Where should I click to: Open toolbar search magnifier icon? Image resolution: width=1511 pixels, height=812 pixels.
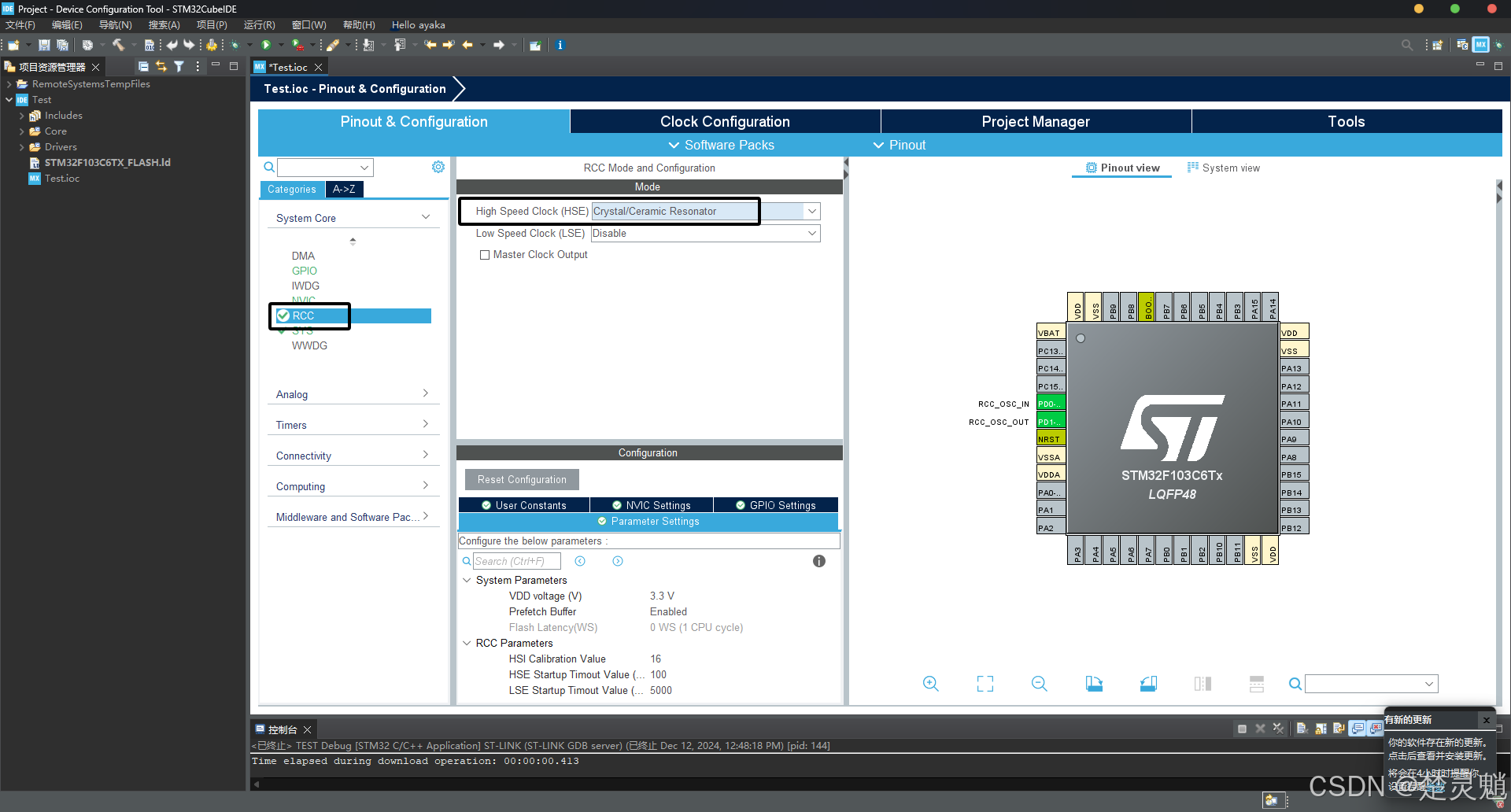tap(1406, 45)
